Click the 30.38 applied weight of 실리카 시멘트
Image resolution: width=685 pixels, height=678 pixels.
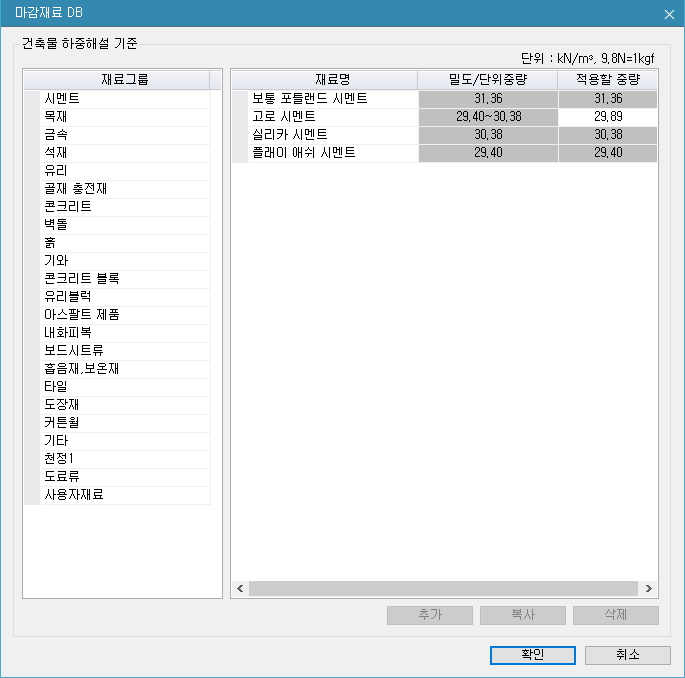[608, 135]
